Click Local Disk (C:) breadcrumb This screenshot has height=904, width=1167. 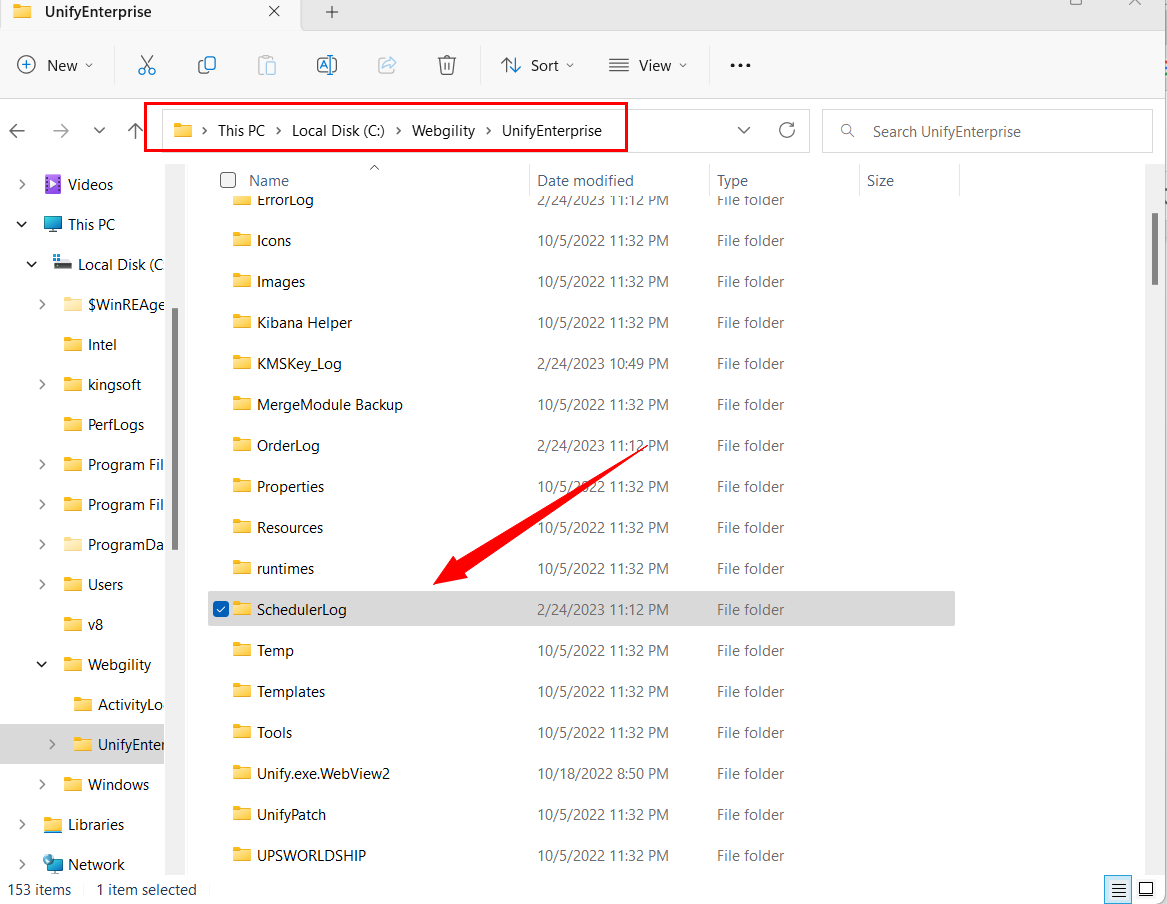[338, 131]
